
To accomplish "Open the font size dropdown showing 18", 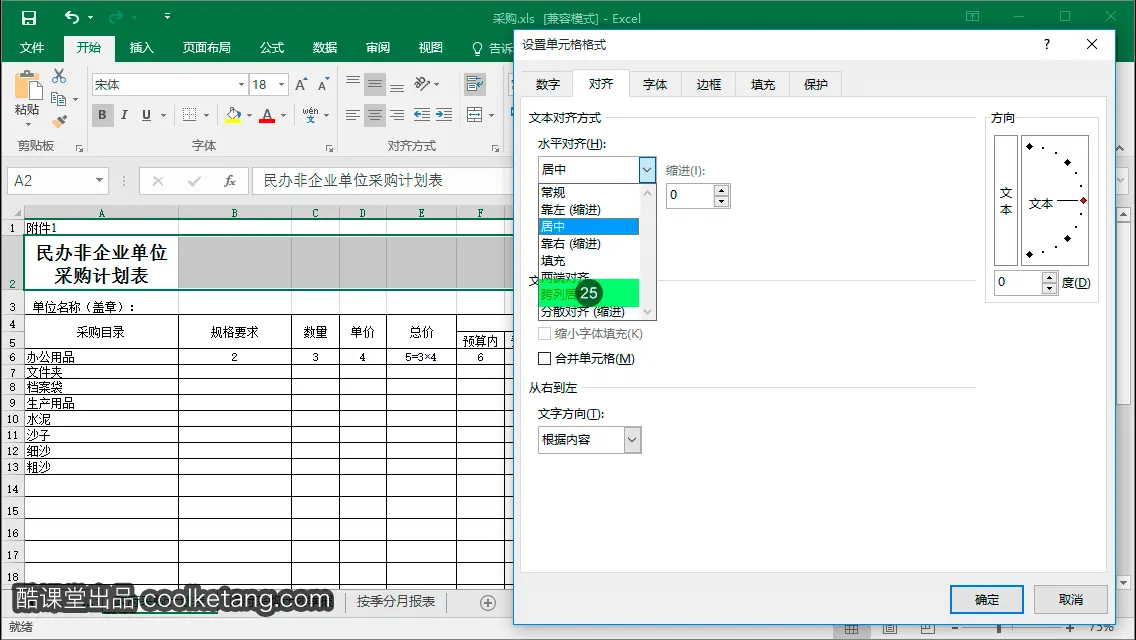I will pos(281,85).
